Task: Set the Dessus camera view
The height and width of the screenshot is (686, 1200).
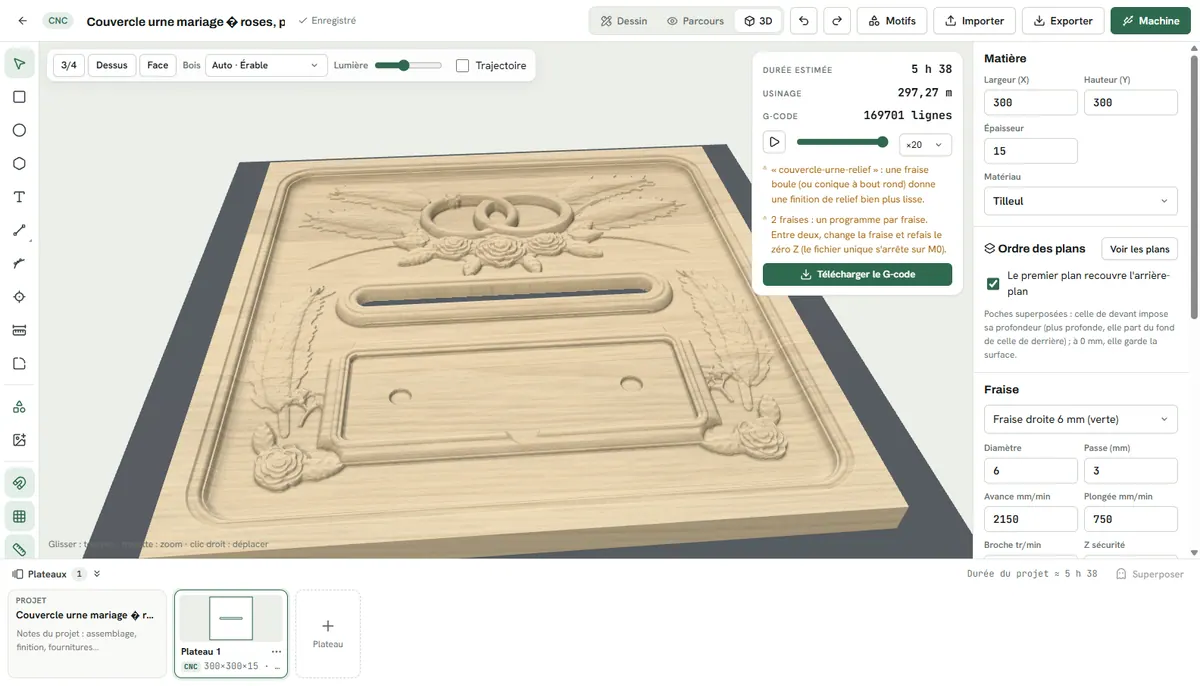Action: tap(112, 65)
